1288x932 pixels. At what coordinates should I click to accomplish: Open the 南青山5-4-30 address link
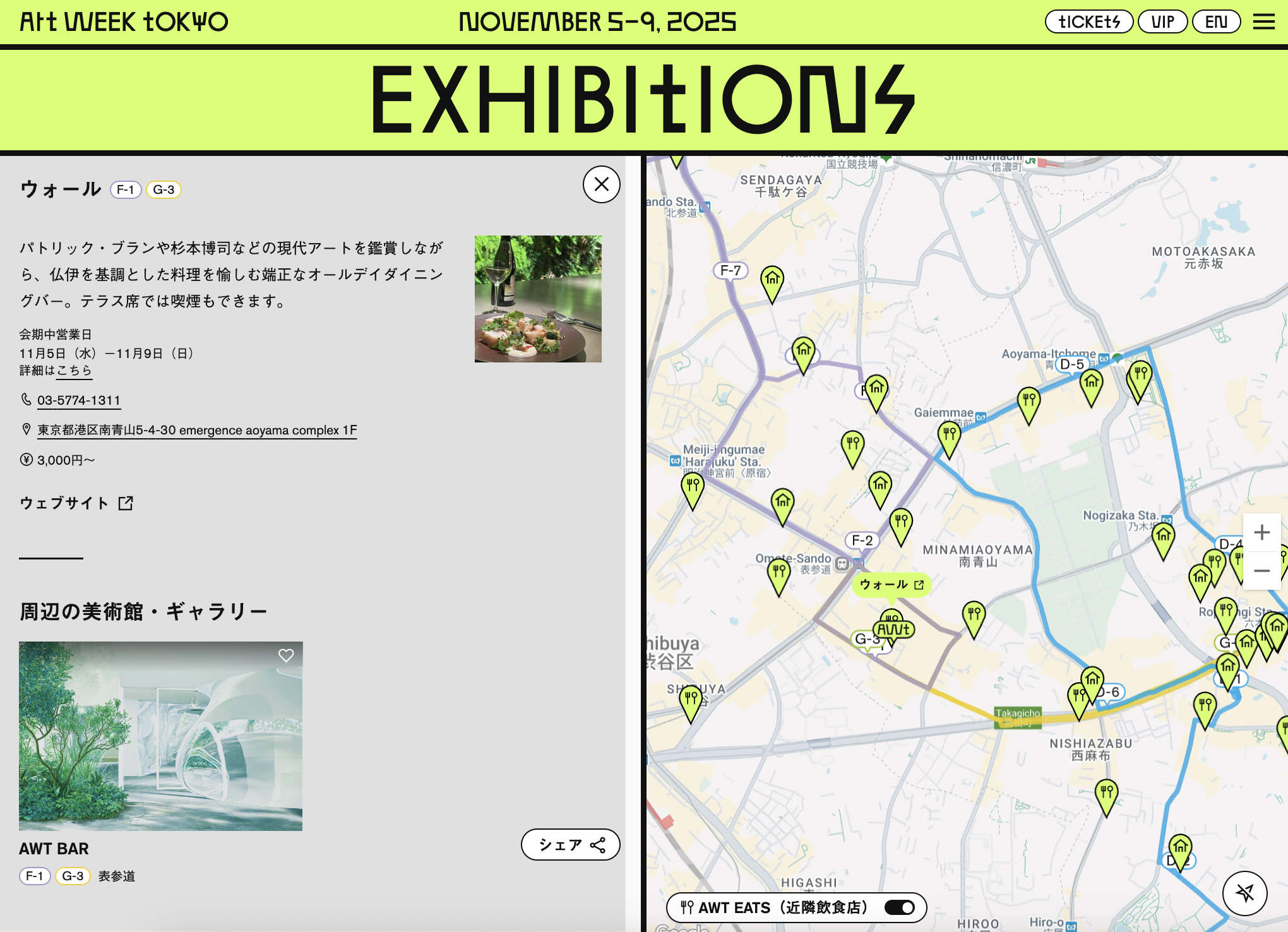[x=196, y=430]
